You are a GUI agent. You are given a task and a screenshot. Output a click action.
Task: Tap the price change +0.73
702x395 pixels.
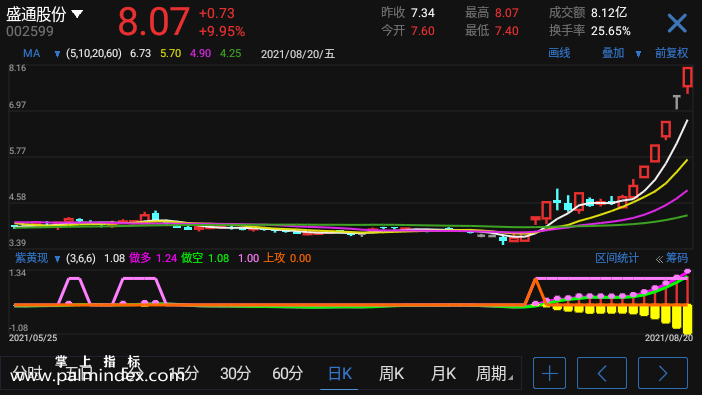[217, 13]
